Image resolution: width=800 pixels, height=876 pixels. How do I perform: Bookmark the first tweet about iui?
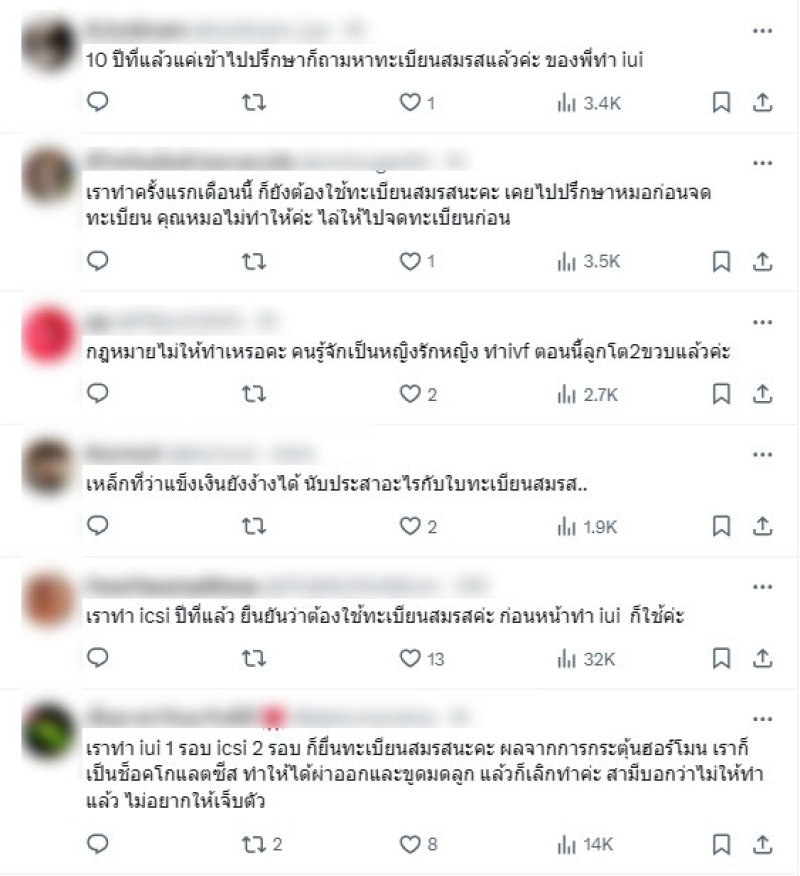[721, 102]
